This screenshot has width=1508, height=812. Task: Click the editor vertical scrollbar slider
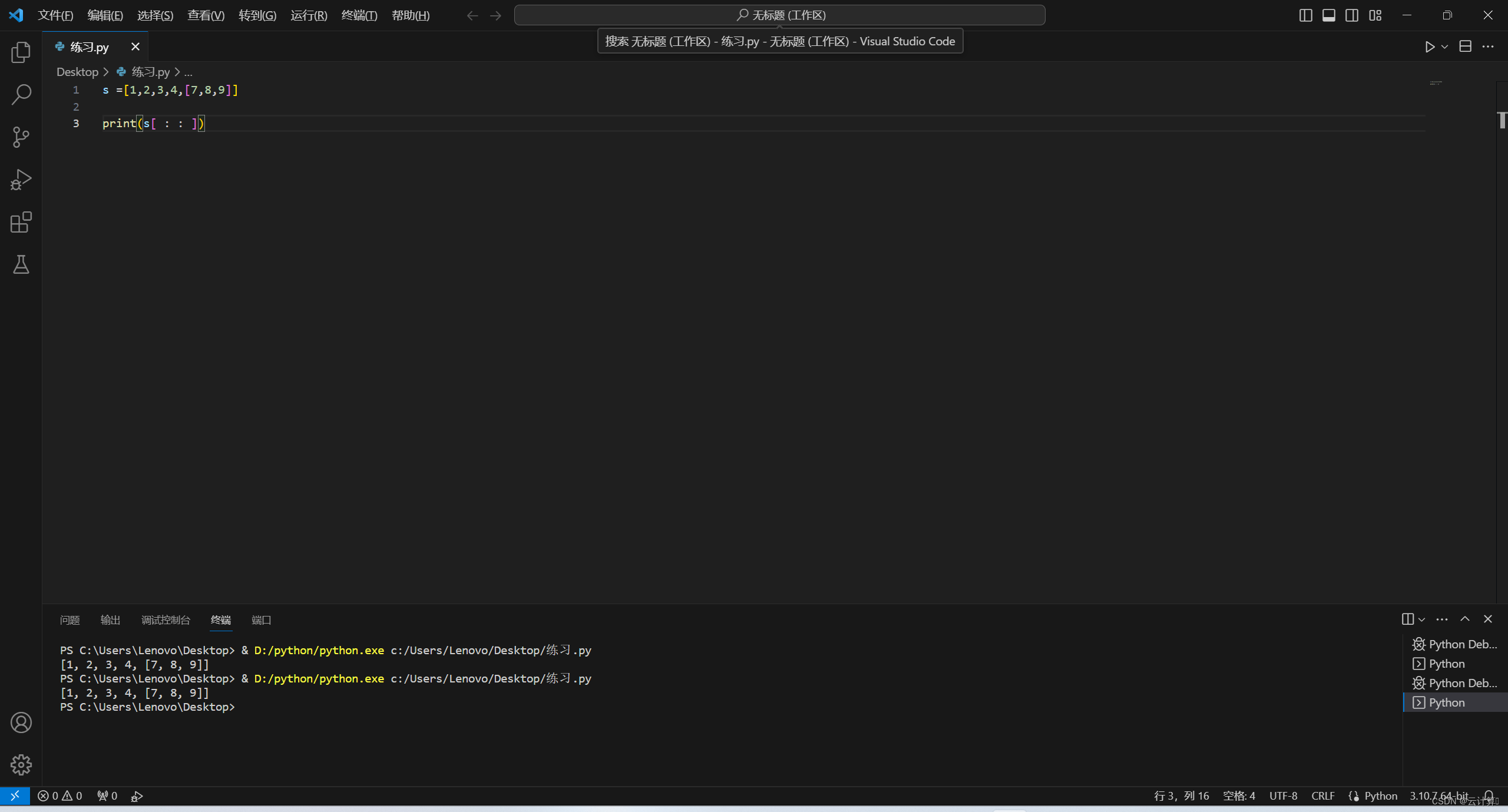click(1502, 120)
